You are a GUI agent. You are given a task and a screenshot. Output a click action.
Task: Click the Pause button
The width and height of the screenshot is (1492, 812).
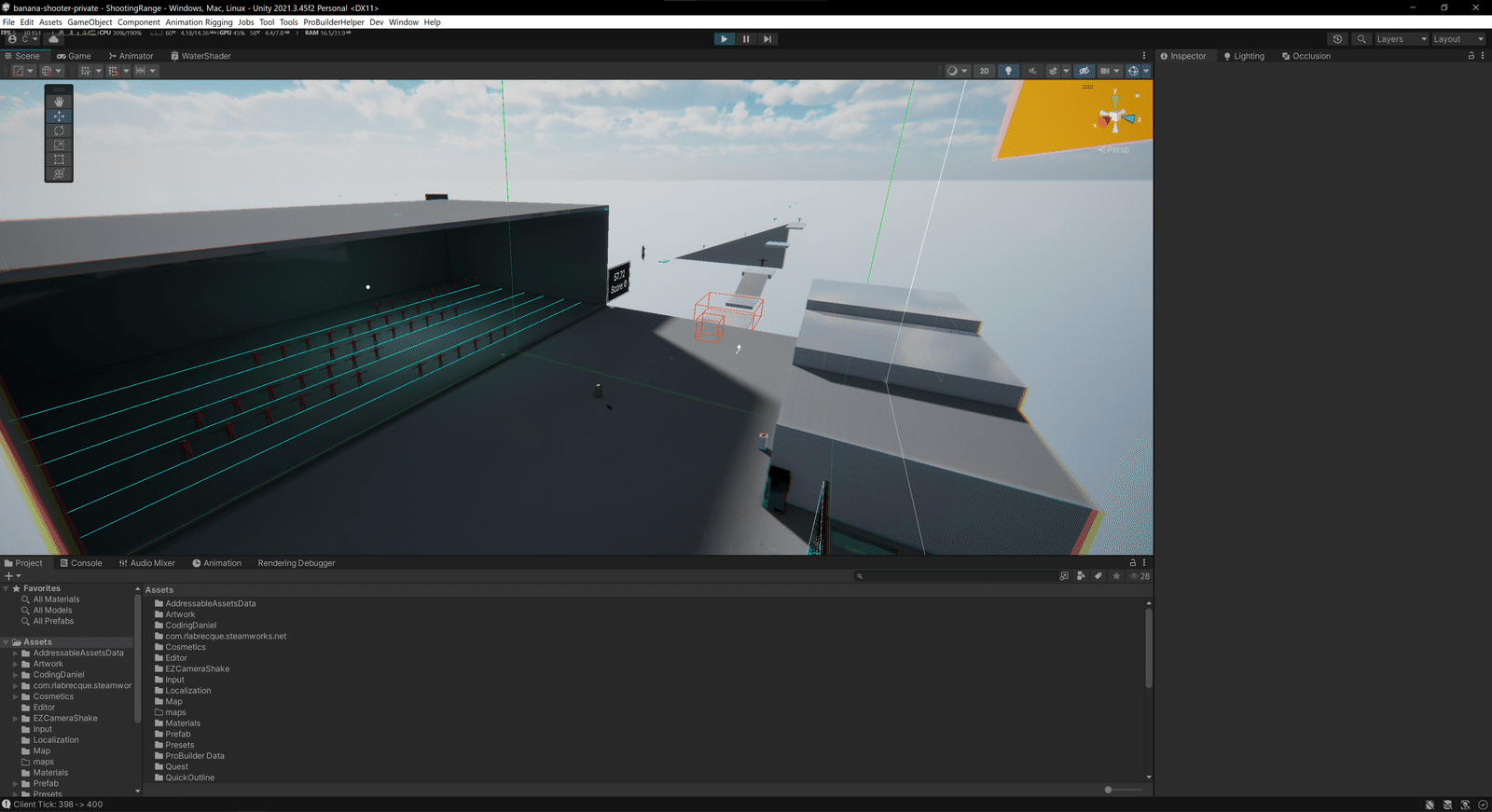pyautogui.click(x=746, y=39)
